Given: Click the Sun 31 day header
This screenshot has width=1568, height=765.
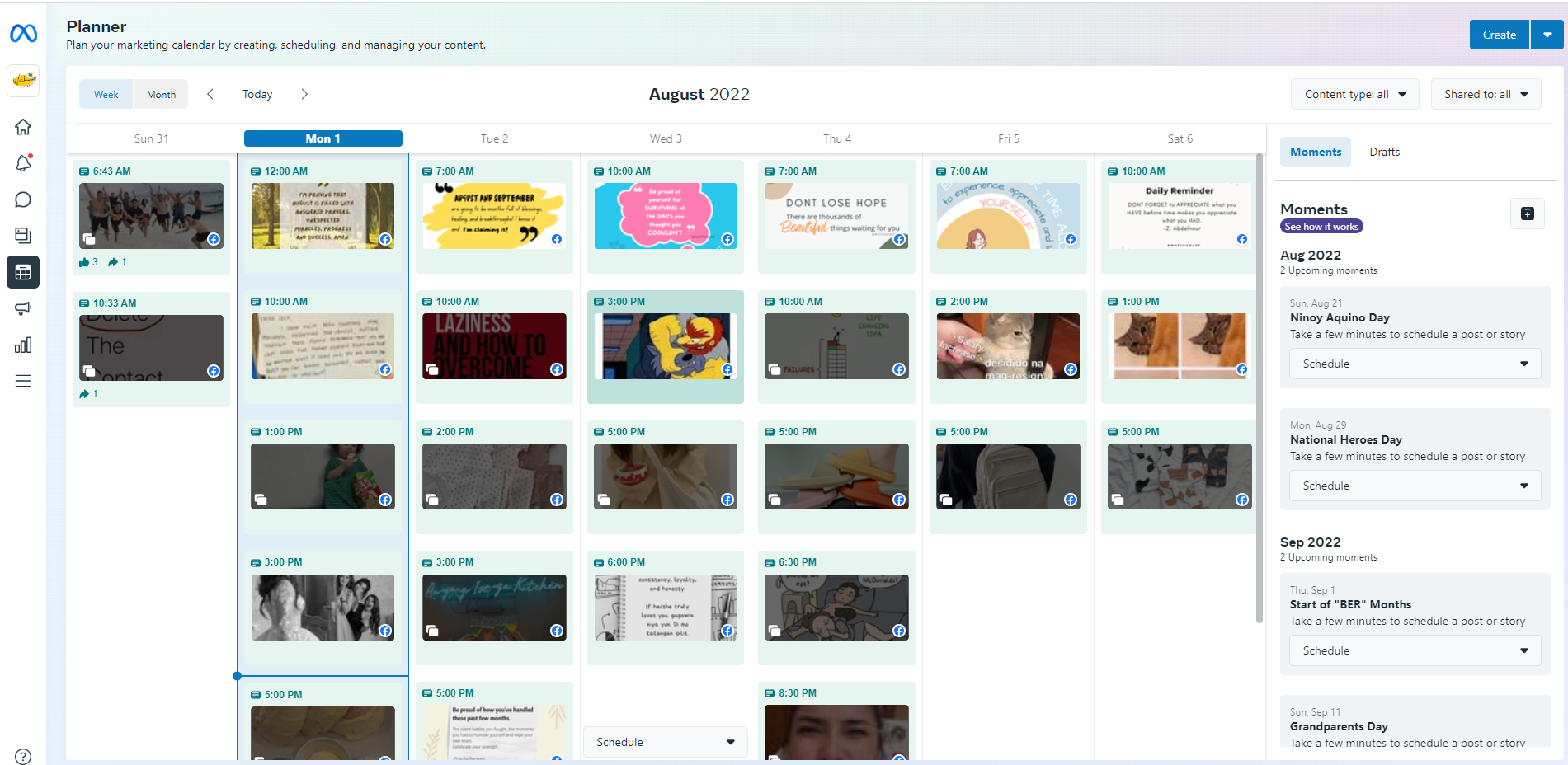Looking at the screenshot, I should [151, 138].
